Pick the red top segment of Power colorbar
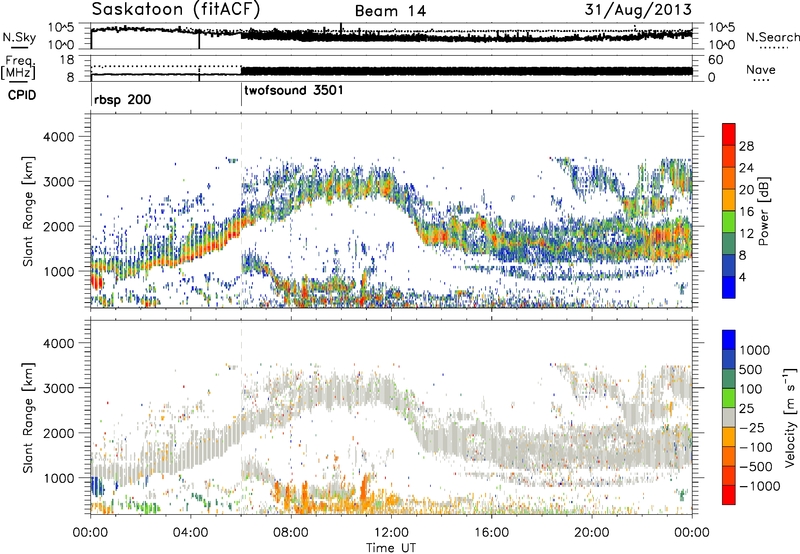Image resolution: width=800 pixels, height=554 pixels. pyautogui.click(x=729, y=134)
